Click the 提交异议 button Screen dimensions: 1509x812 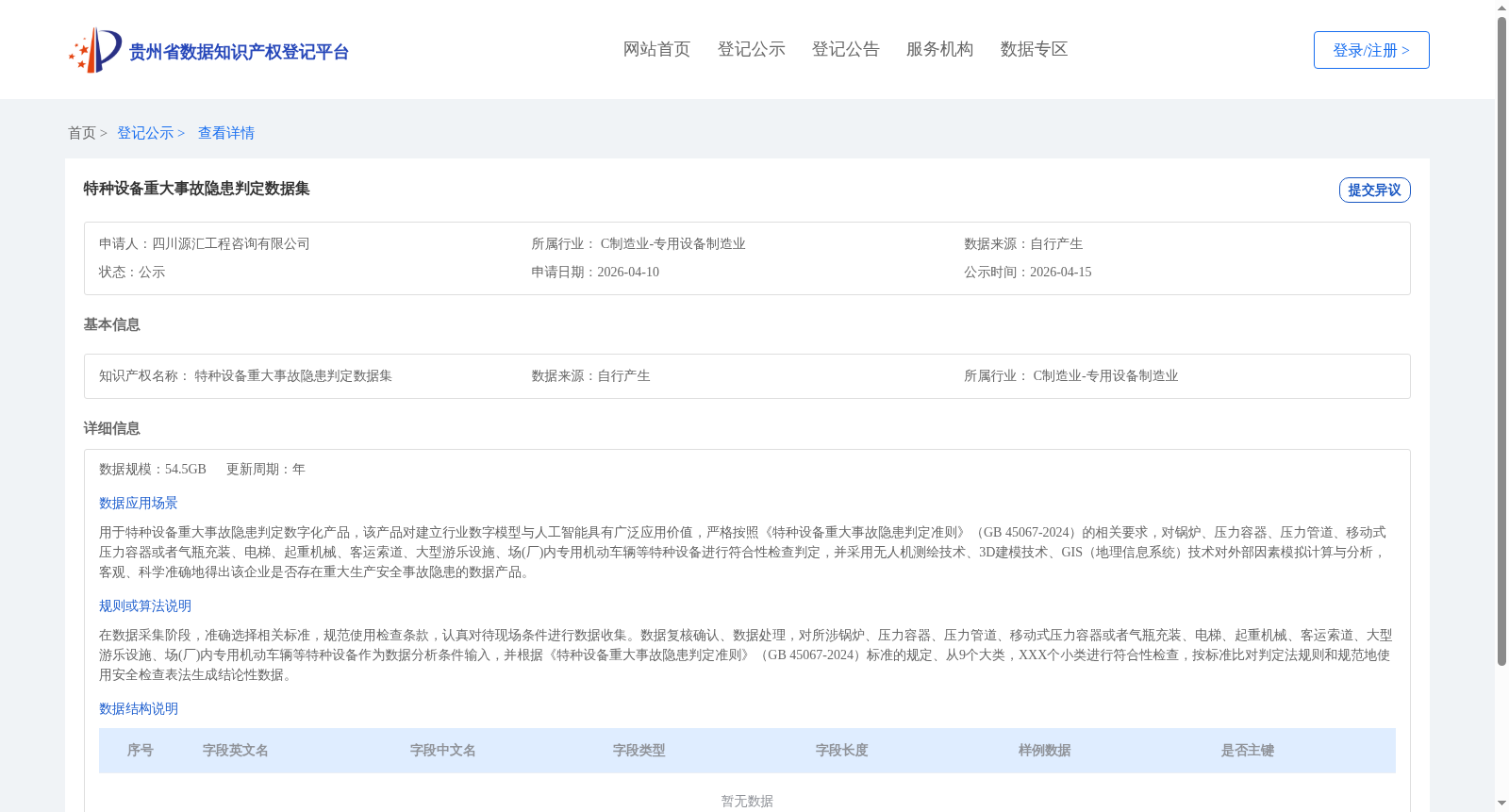1374,190
